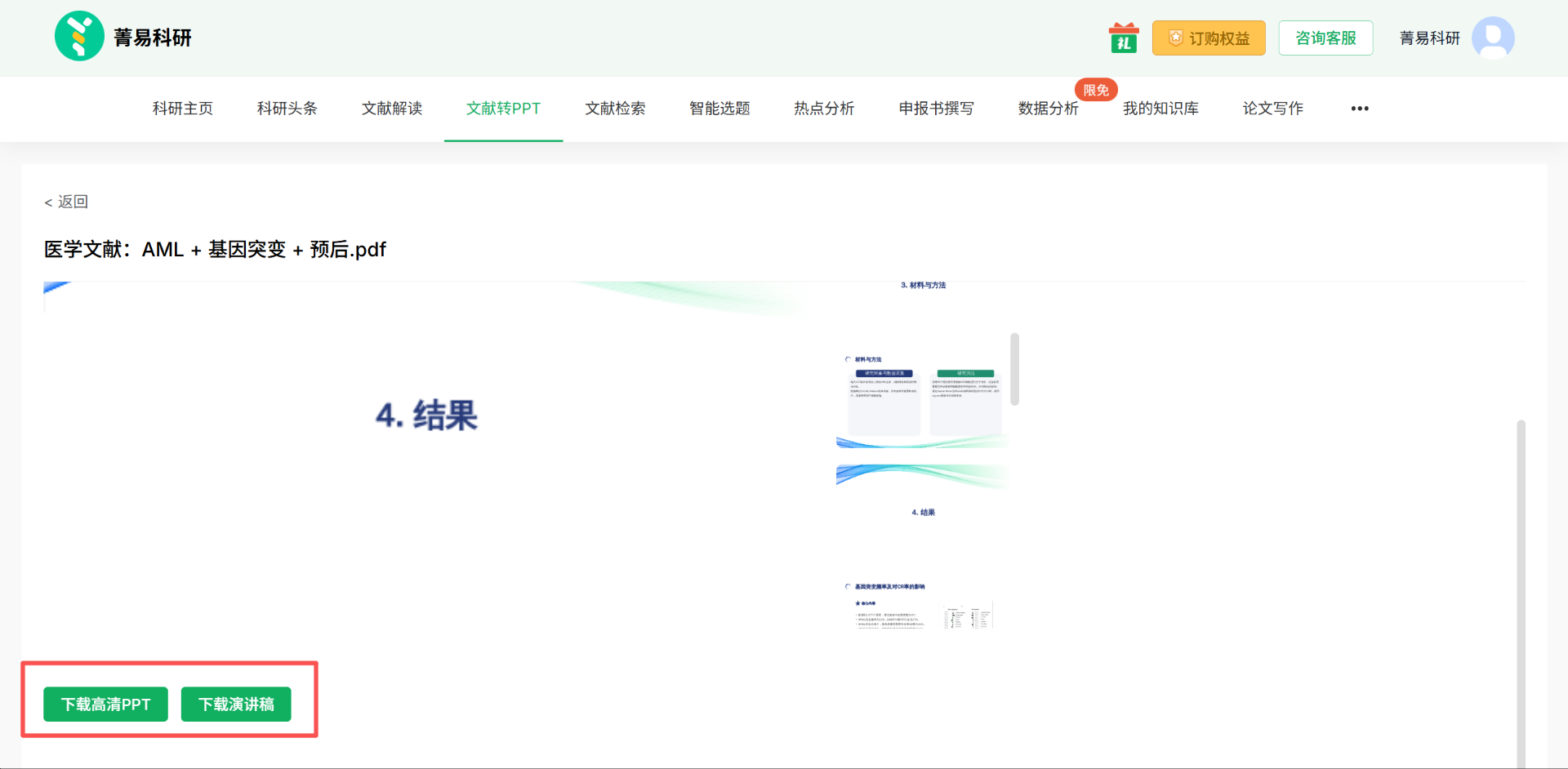Click the user avatar icon
The image size is (1568, 769).
click(x=1492, y=38)
